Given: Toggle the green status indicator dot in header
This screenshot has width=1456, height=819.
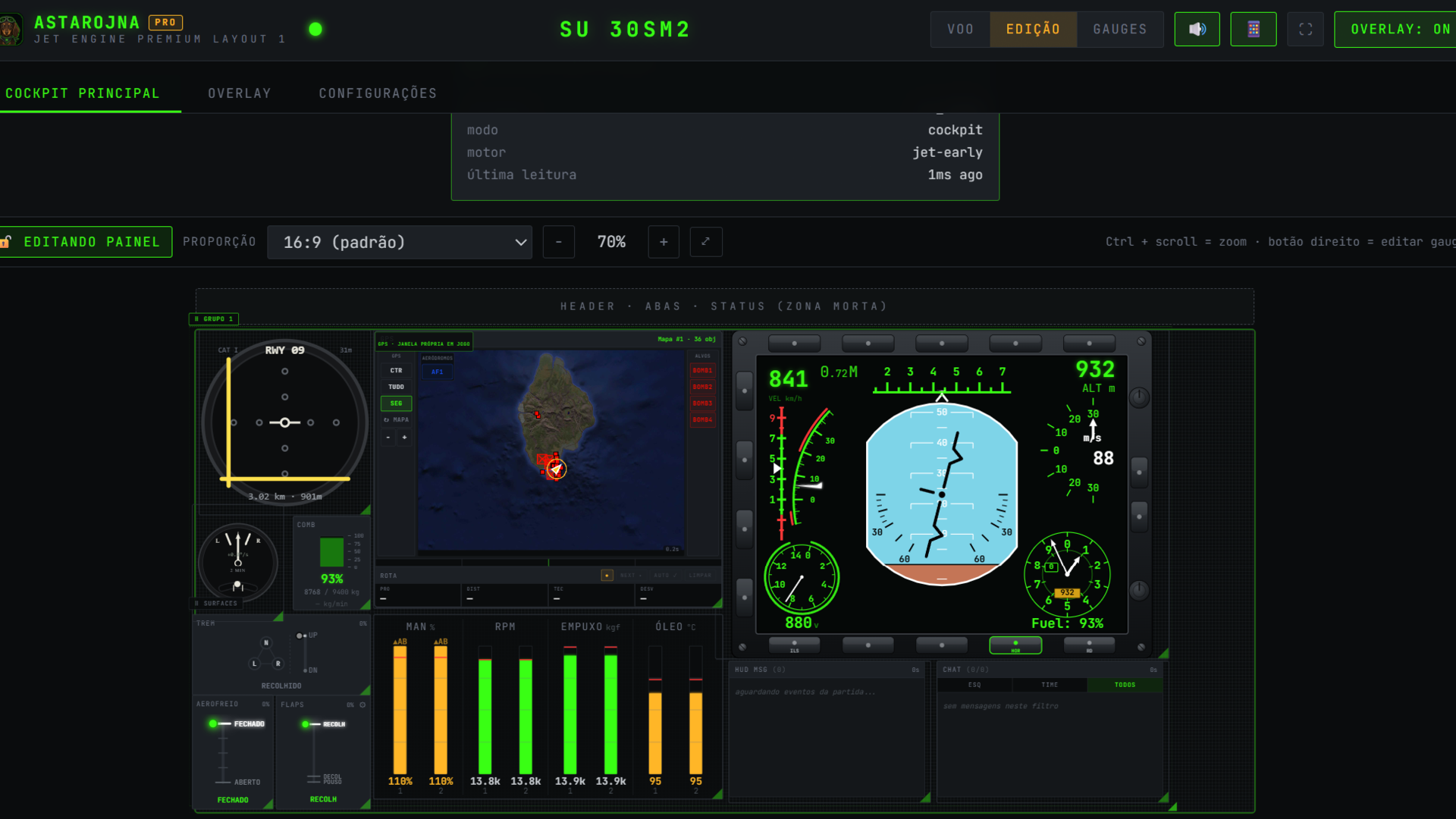Looking at the screenshot, I should [315, 30].
